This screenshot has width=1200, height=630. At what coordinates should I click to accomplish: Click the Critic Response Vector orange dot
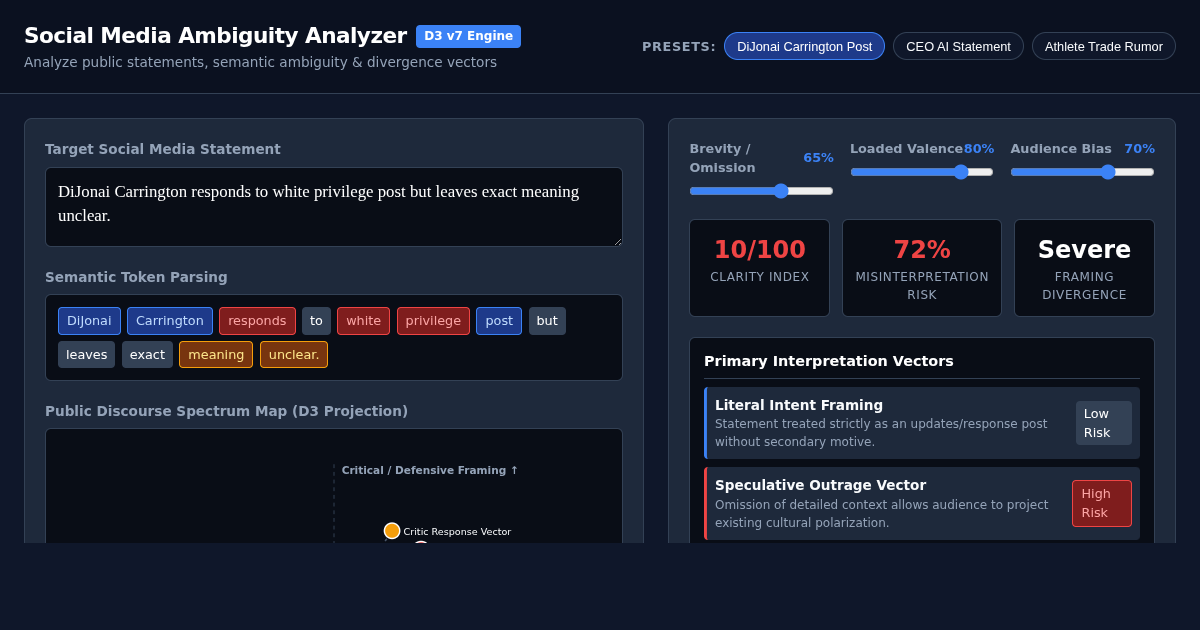click(x=392, y=531)
